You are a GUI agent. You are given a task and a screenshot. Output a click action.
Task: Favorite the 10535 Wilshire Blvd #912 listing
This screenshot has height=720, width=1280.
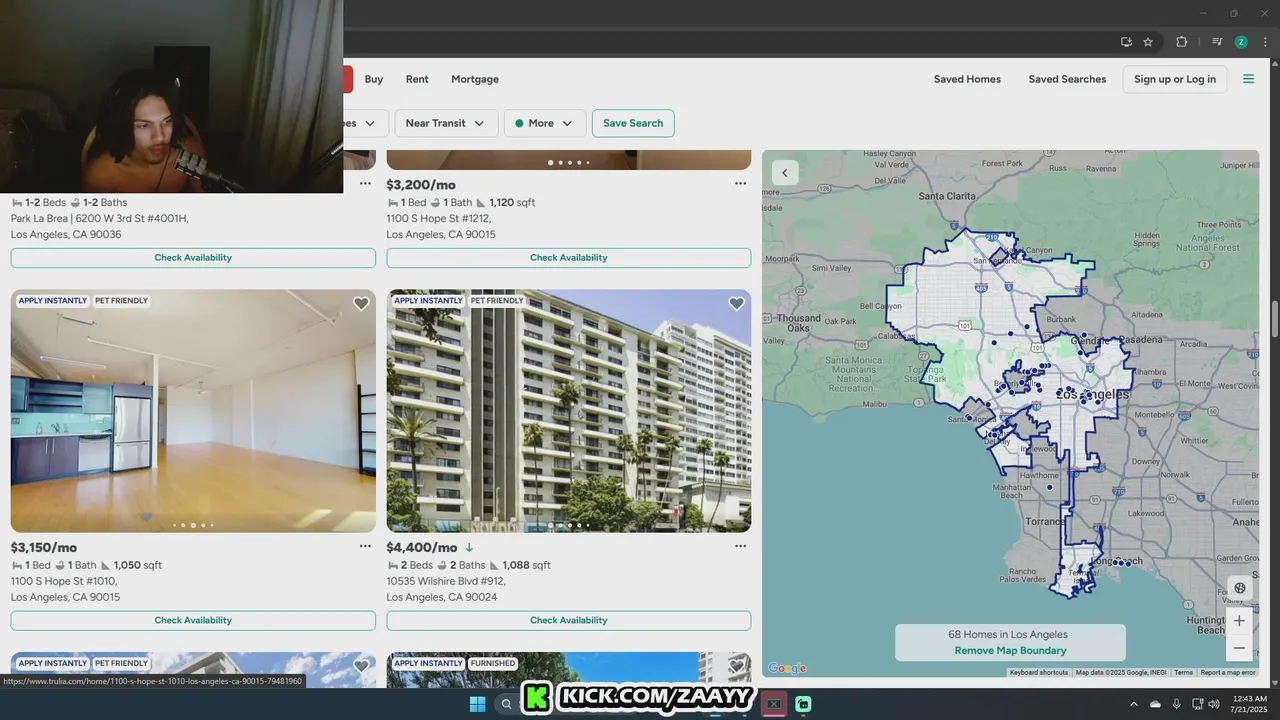pos(737,304)
